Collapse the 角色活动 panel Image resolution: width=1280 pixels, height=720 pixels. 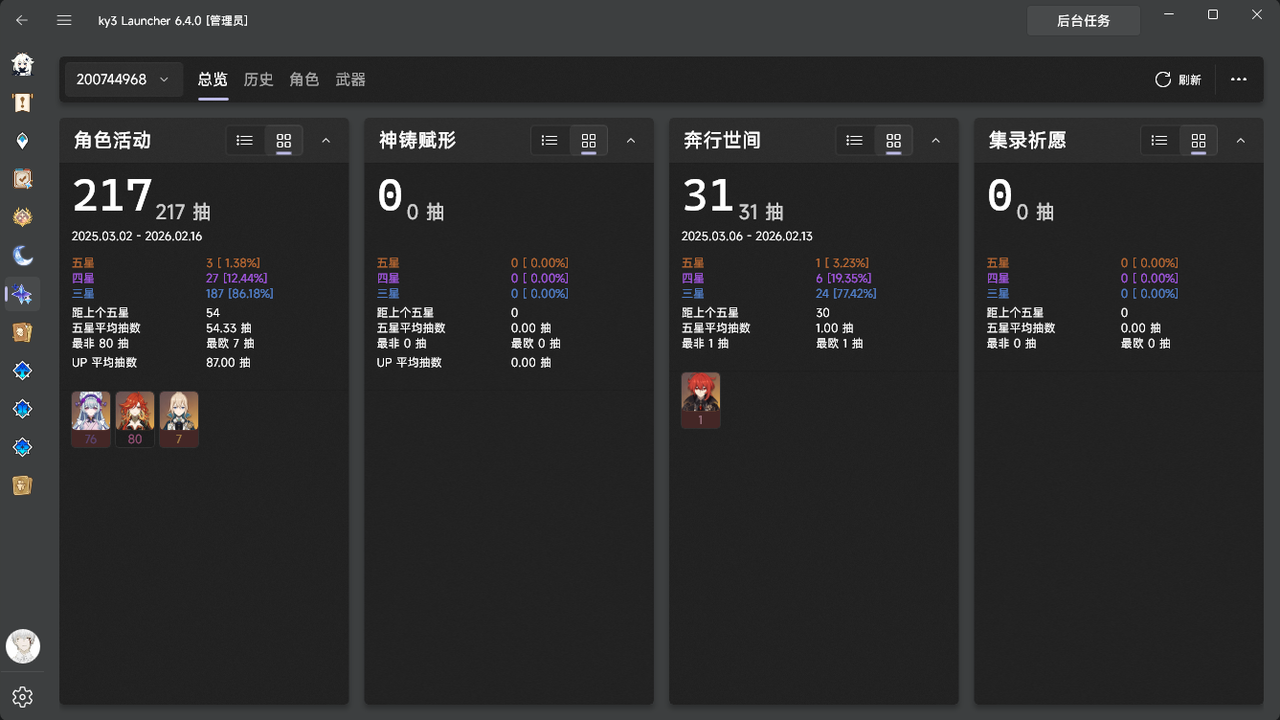click(x=326, y=140)
